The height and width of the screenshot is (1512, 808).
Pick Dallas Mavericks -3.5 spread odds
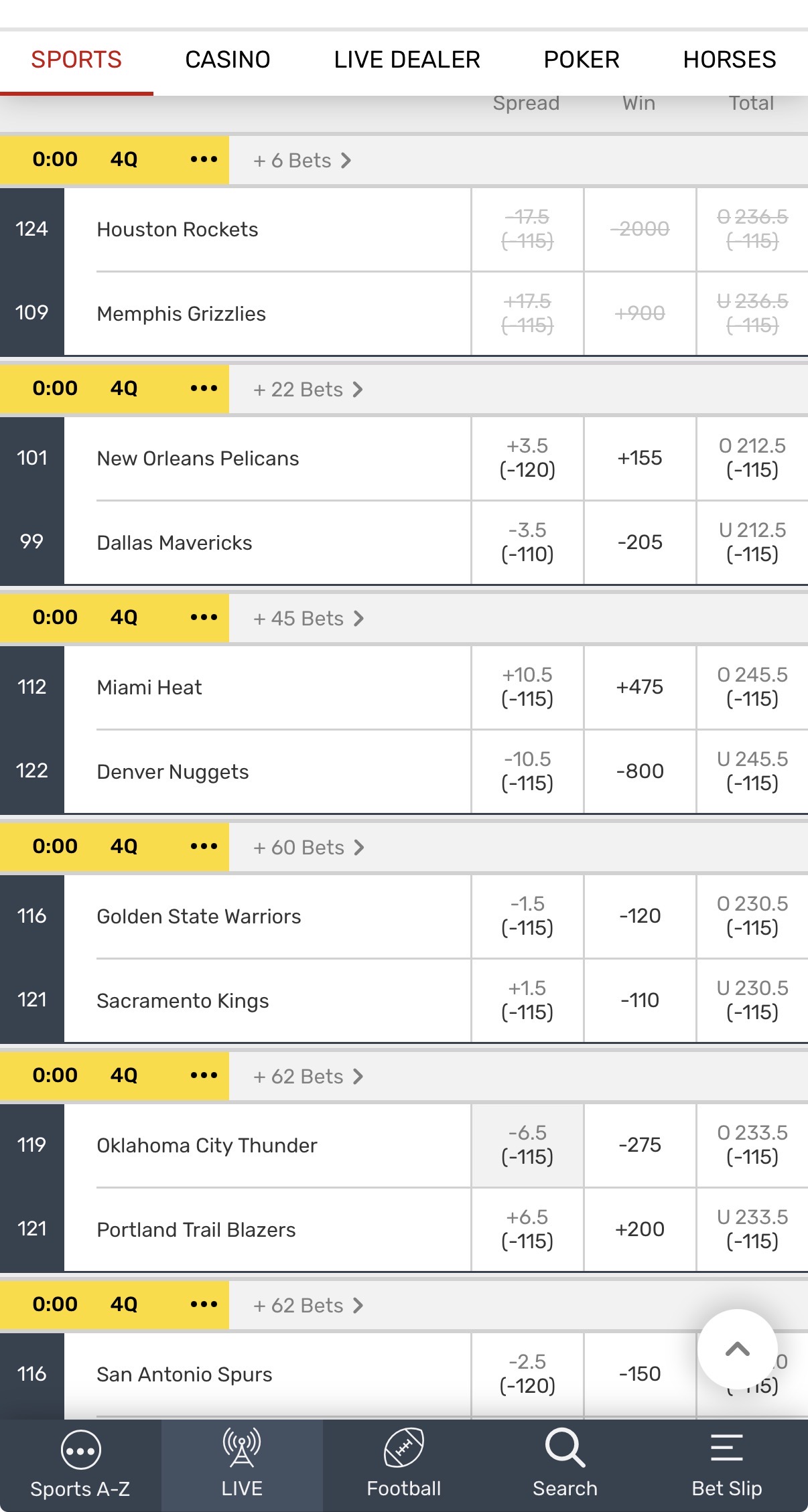click(x=527, y=542)
